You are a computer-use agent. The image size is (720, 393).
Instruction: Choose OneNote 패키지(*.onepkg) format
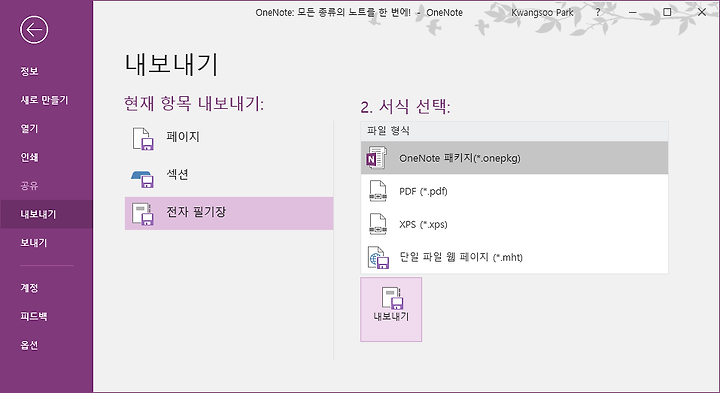[514, 158]
